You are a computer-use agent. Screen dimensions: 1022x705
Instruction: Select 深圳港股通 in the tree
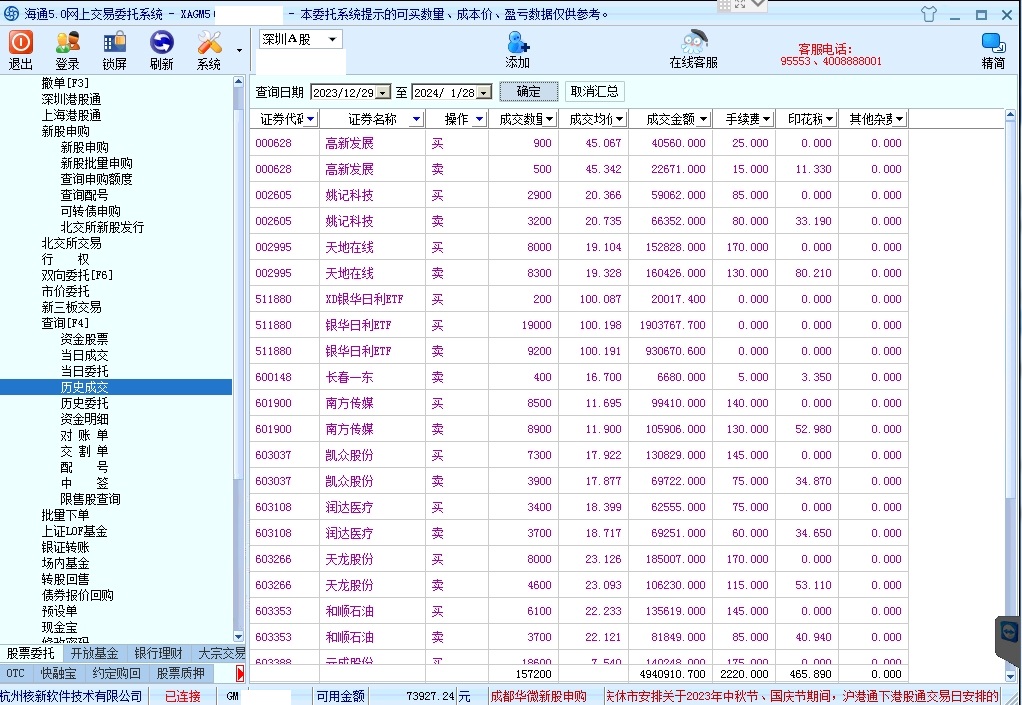point(71,99)
